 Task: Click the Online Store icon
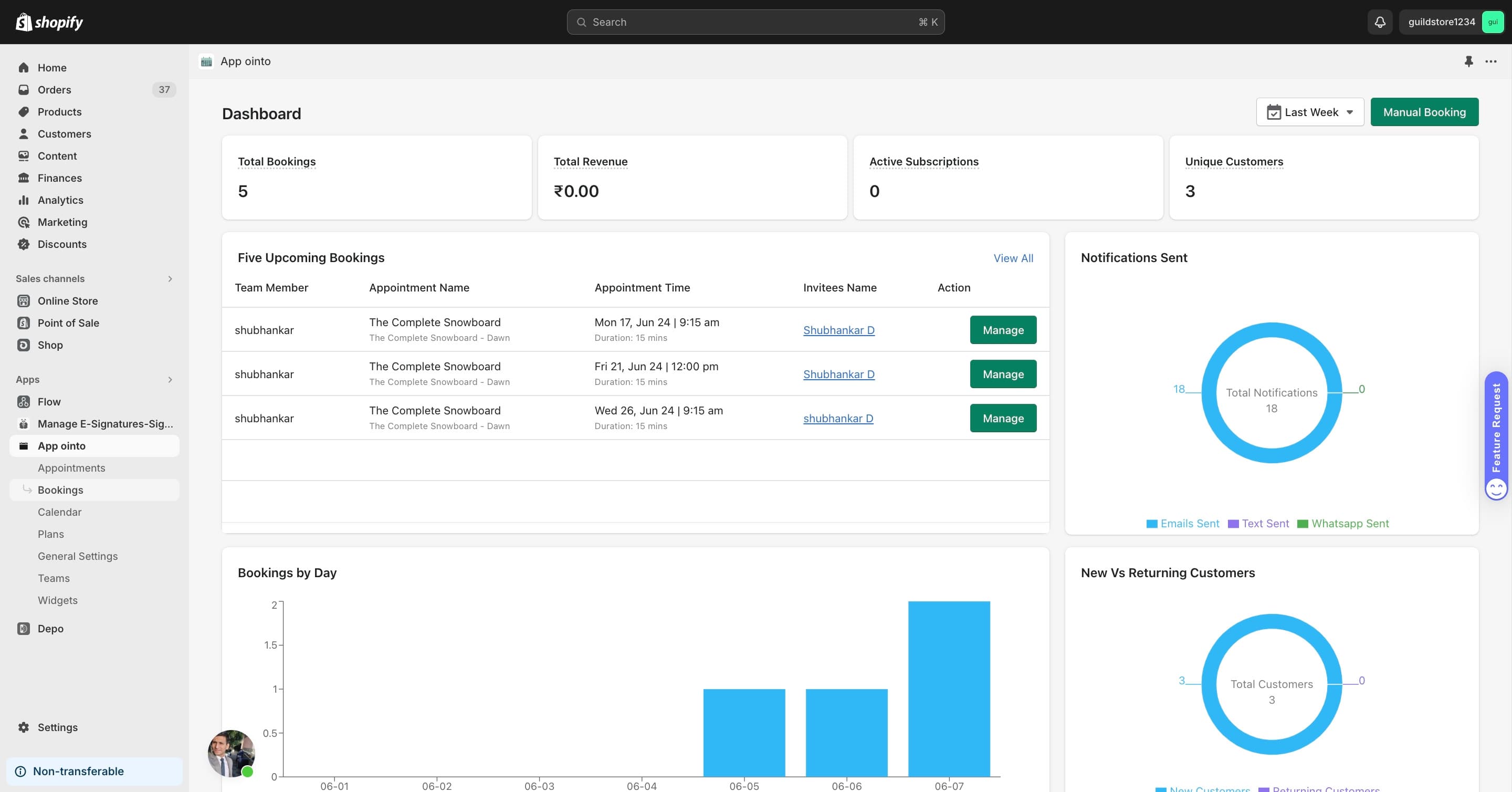tap(24, 300)
